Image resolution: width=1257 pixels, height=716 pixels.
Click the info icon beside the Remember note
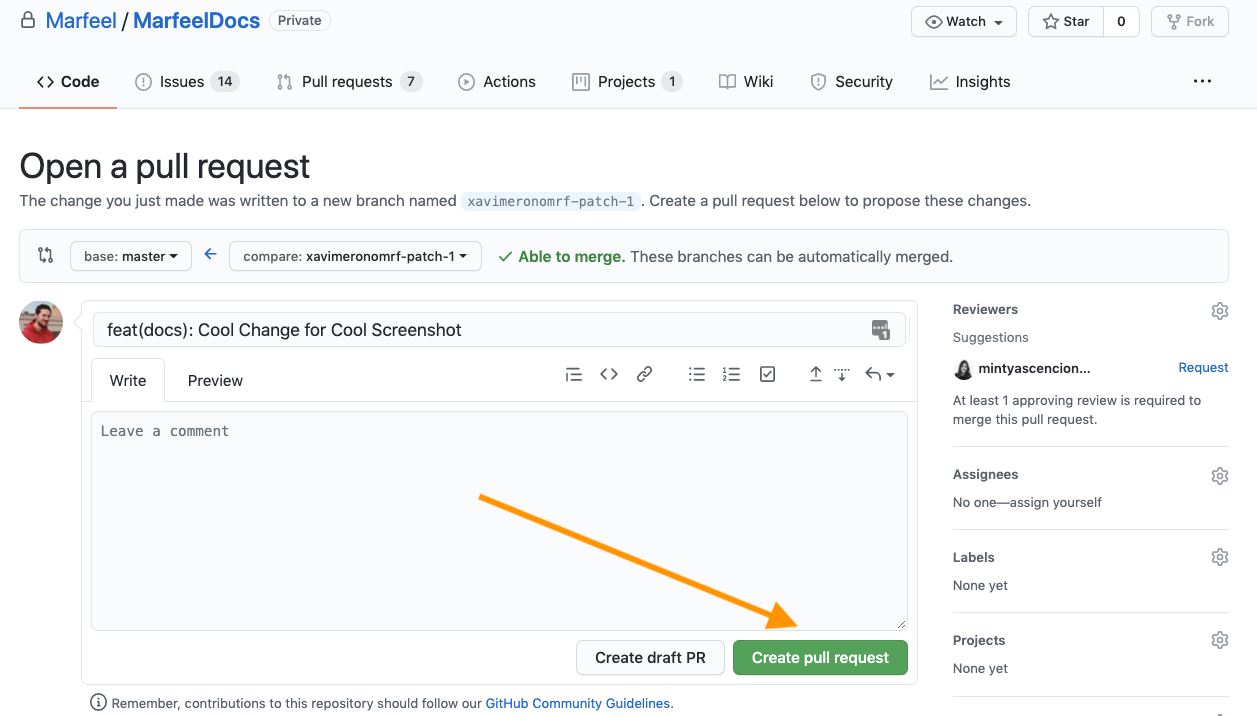point(99,703)
